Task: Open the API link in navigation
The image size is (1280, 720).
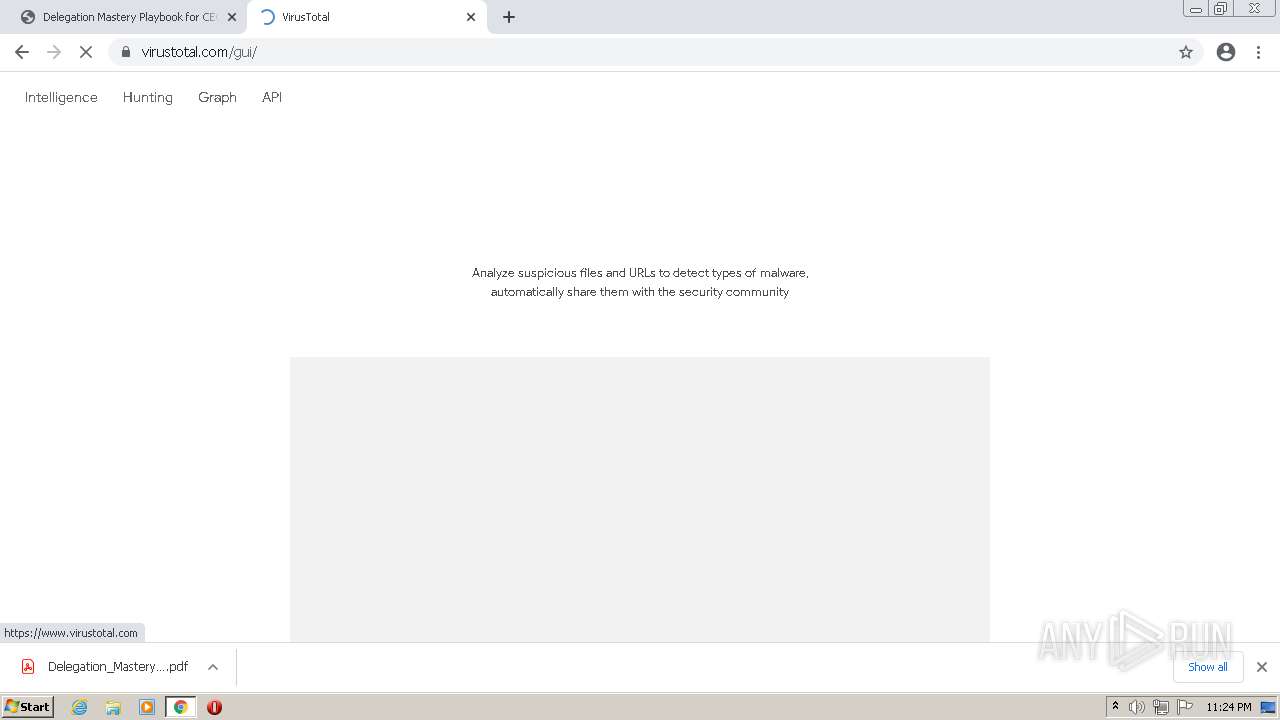Action: pyautogui.click(x=272, y=97)
